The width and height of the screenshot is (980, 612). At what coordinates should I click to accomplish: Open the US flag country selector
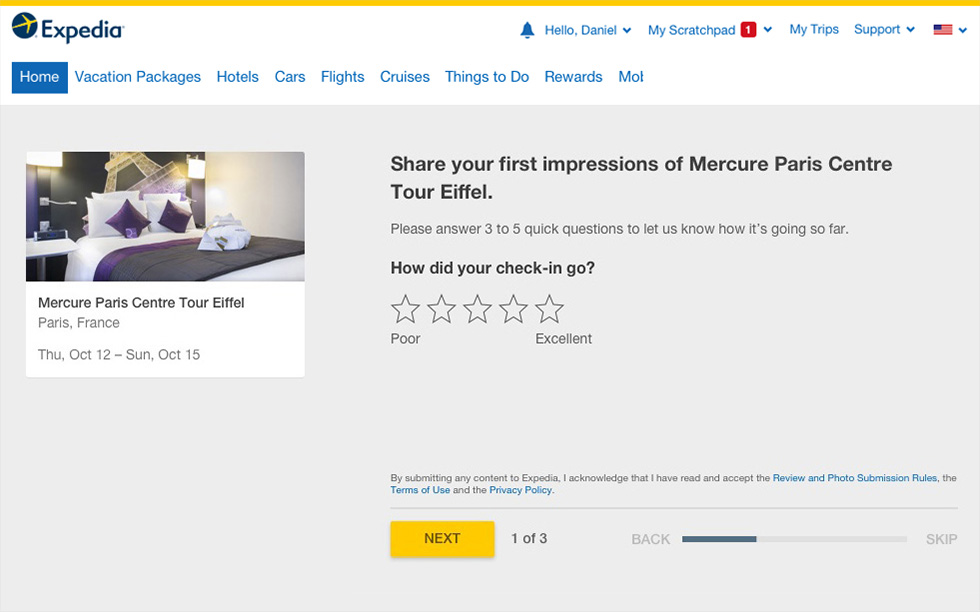click(x=950, y=29)
